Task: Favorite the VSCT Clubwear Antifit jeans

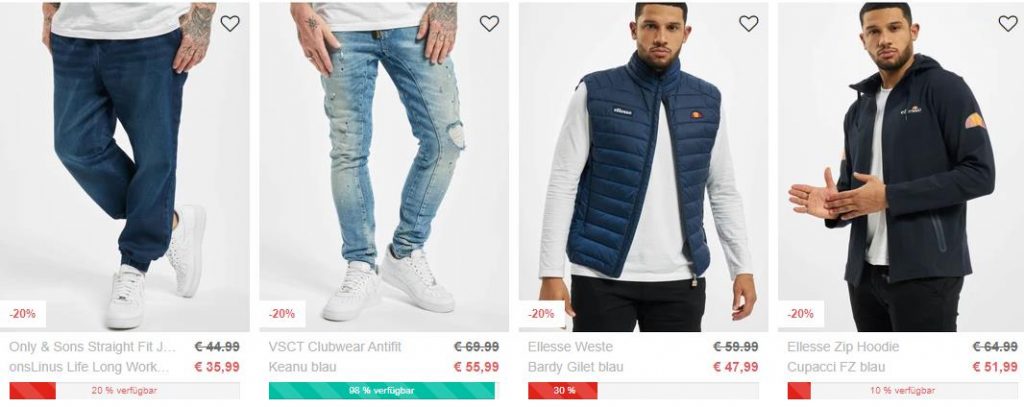Action: point(489,24)
